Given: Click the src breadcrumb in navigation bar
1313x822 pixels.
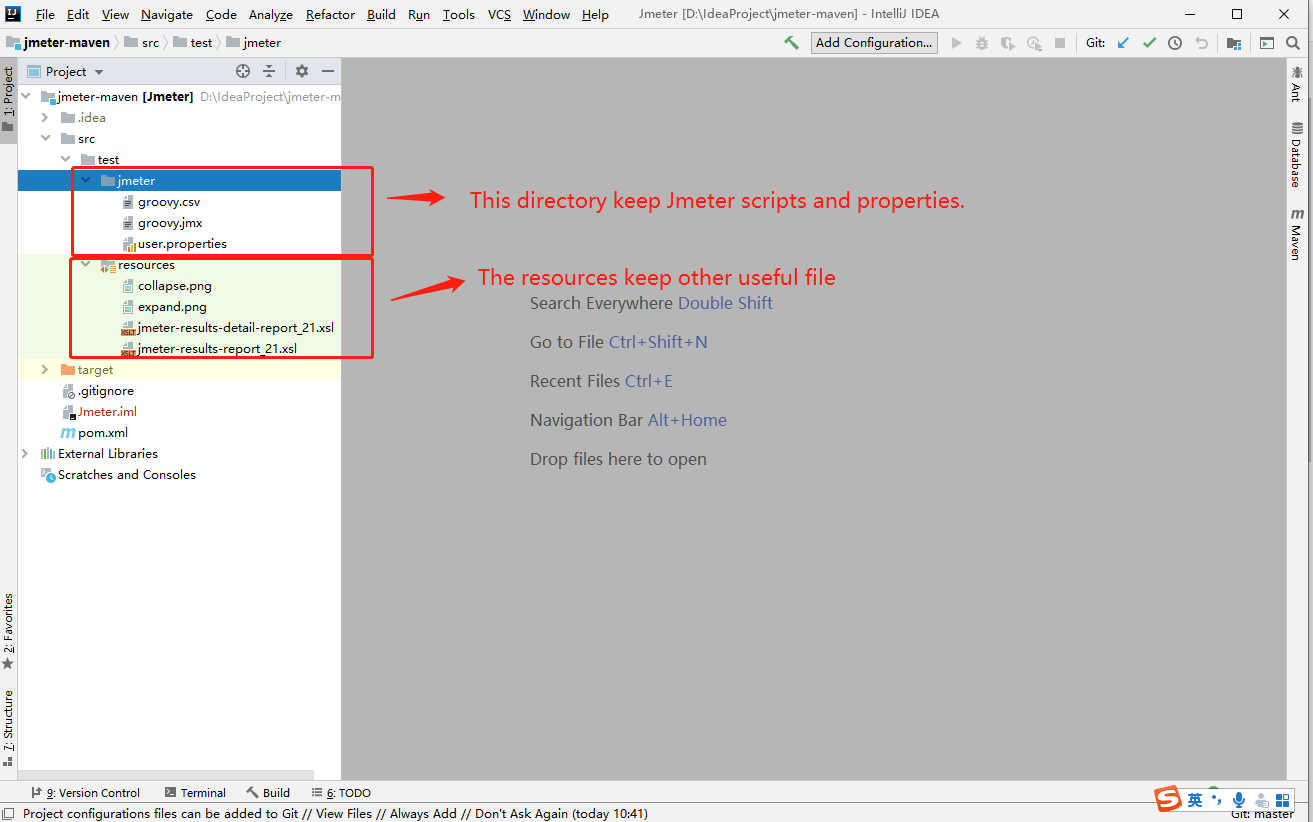Looking at the screenshot, I should [141, 43].
